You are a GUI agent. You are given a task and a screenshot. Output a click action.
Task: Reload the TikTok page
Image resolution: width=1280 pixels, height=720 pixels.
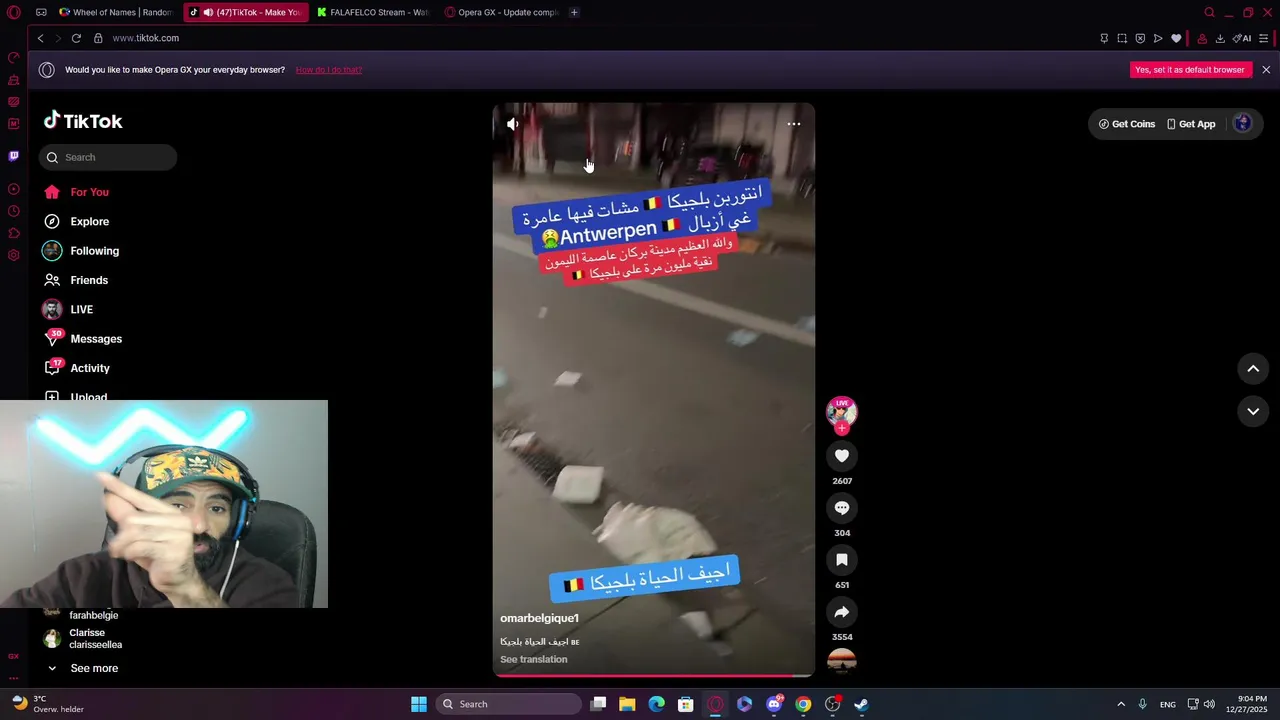(x=76, y=38)
